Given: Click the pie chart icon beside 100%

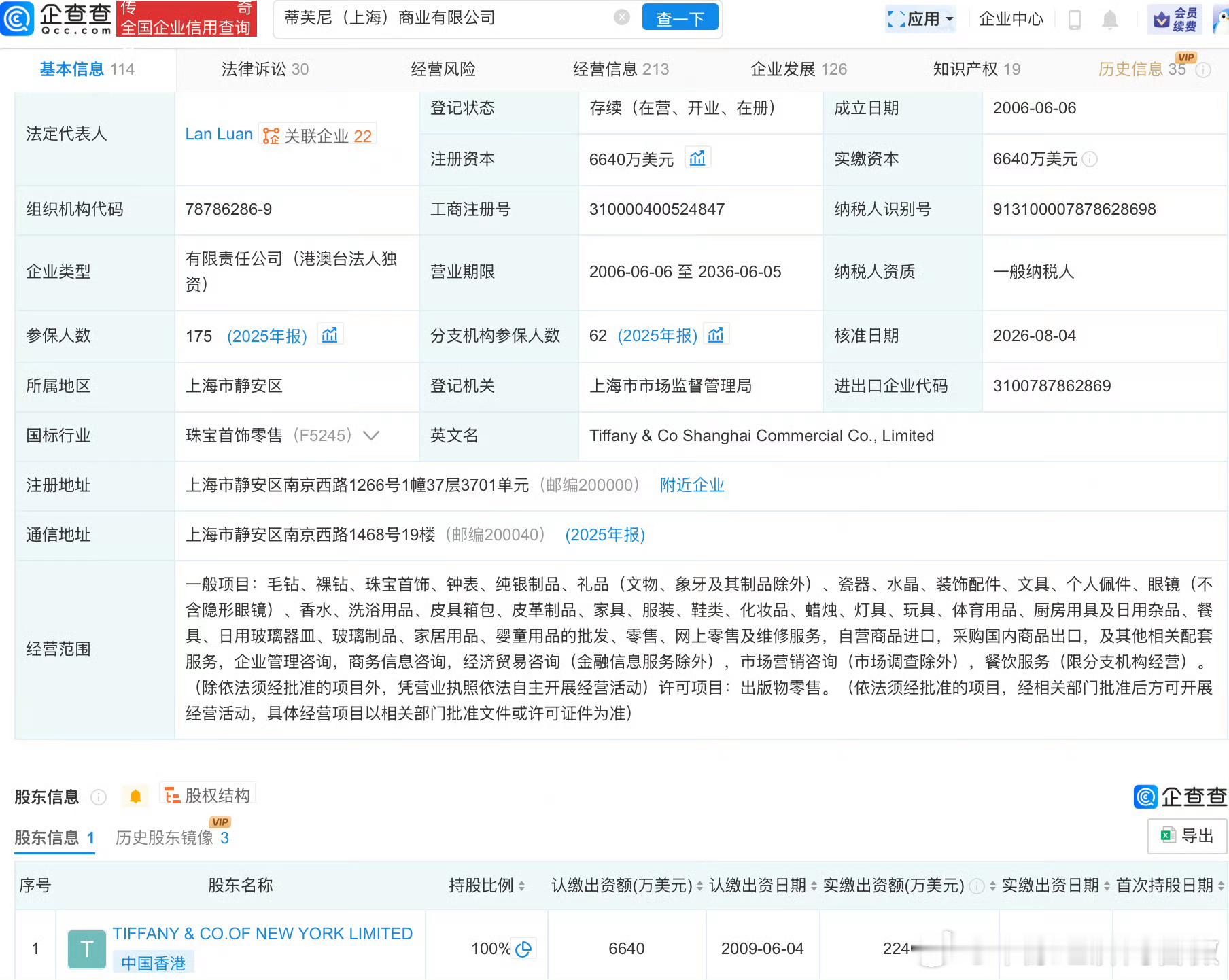Looking at the screenshot, I should point(523,949).
